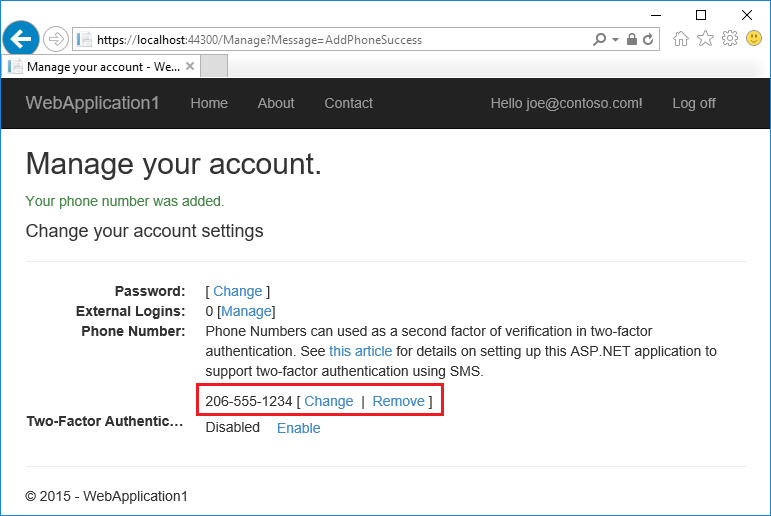The image size is (771, 516).
Task: Click the browser Back arrow button
Action: pos(21,39)
